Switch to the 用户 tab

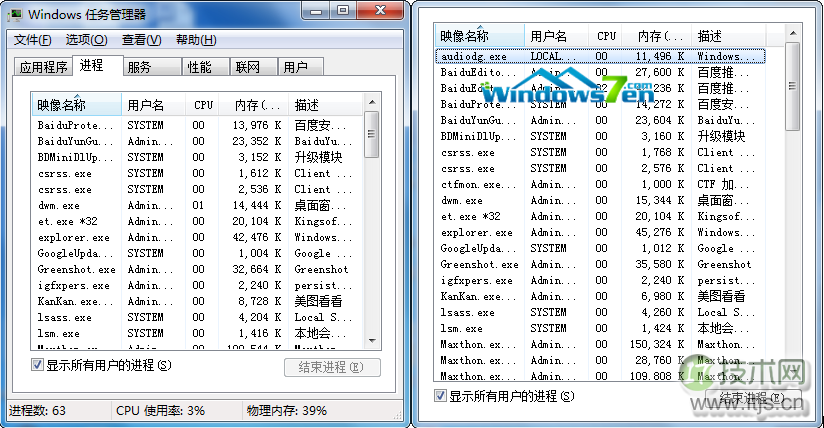pos(300,67)
